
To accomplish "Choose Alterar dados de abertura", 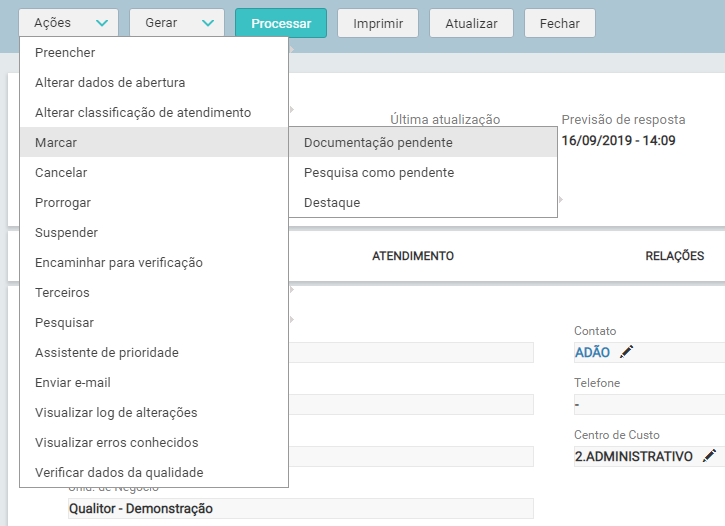I will tap(154, 82).
